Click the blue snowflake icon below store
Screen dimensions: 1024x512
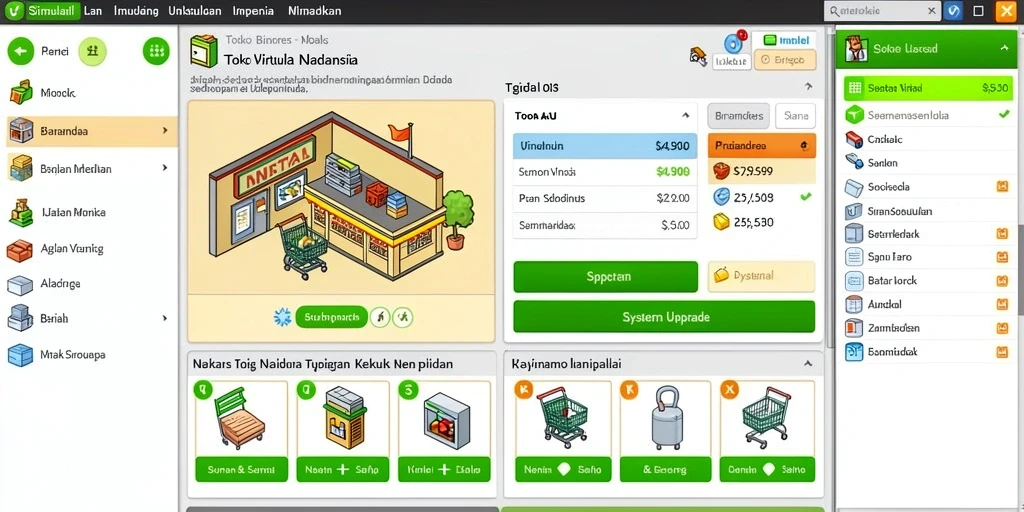(282, 317)
